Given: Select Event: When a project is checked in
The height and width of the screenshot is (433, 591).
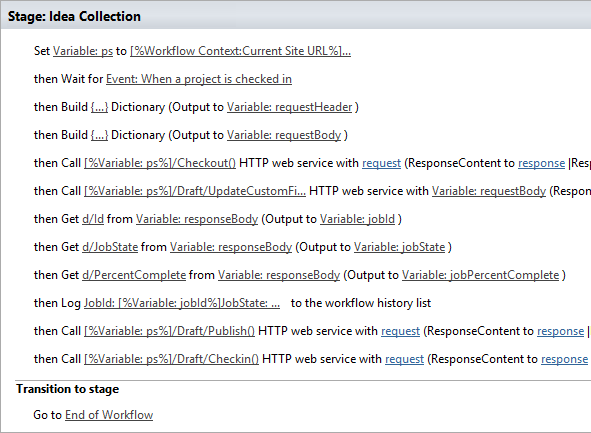Looking at the screenshot, I should click(x=199, y=79).
